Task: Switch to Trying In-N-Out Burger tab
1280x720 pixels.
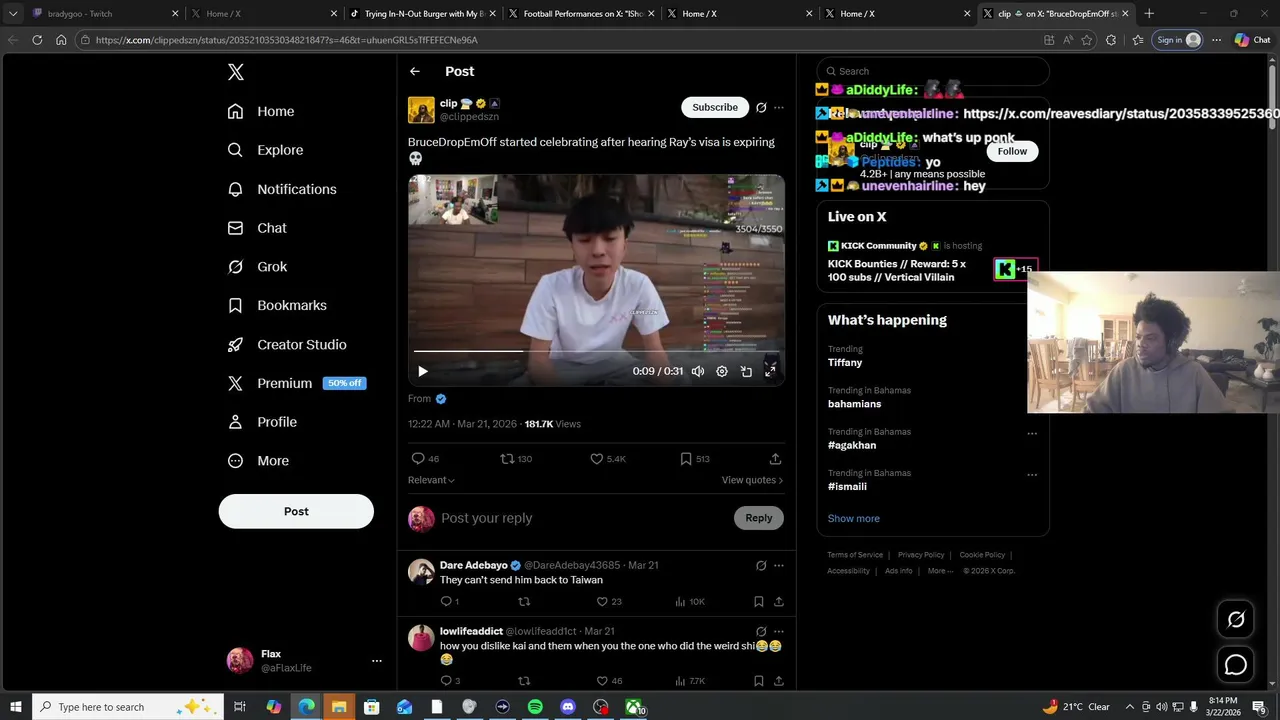Action: [x=423, y=14]
